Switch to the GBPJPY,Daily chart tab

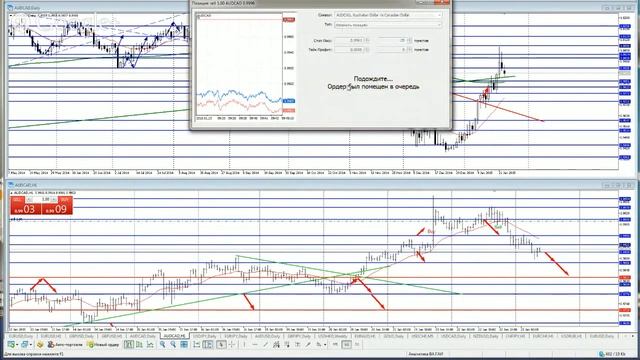tap(299, 336)
